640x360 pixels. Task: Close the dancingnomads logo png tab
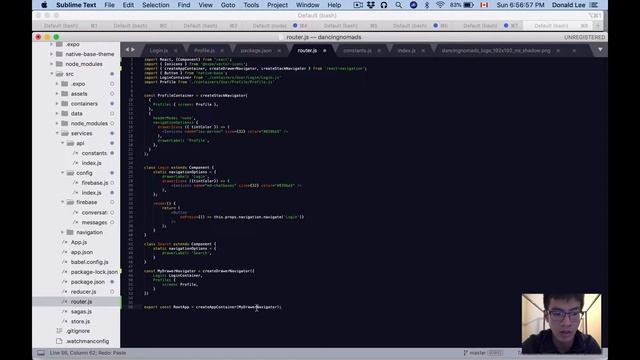pyautogui.click(x=558, y=51)
